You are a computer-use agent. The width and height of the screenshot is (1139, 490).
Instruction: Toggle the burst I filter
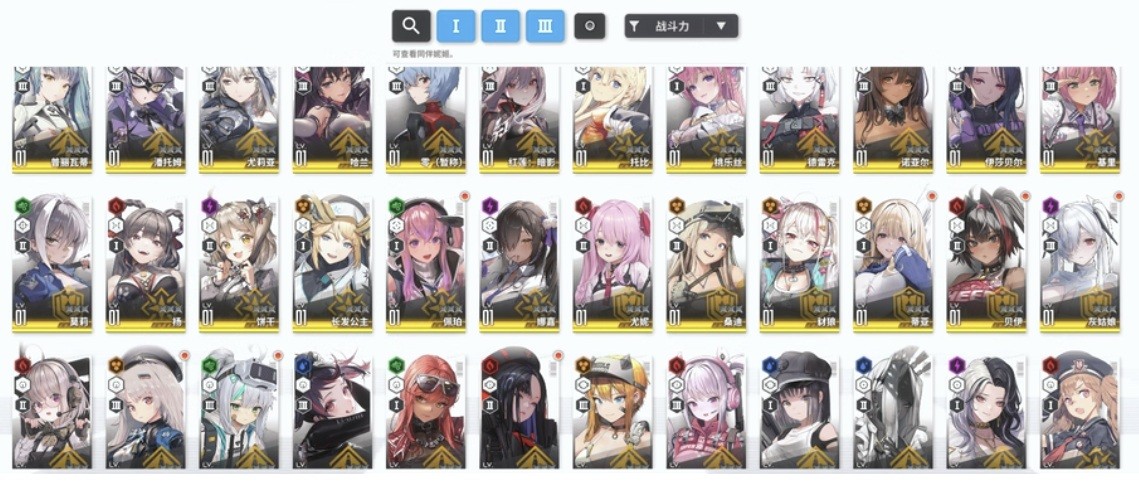click(x=455, y=26)
